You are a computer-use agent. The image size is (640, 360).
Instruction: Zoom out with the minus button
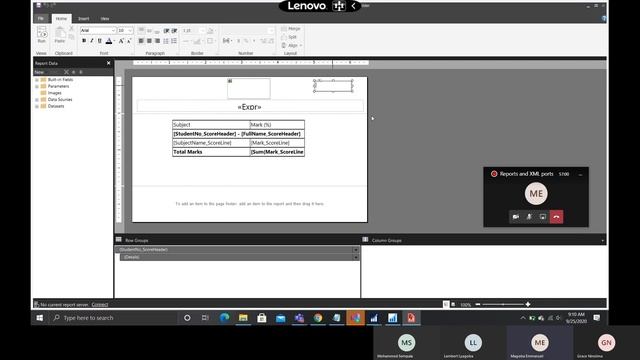tap(478, 304)
